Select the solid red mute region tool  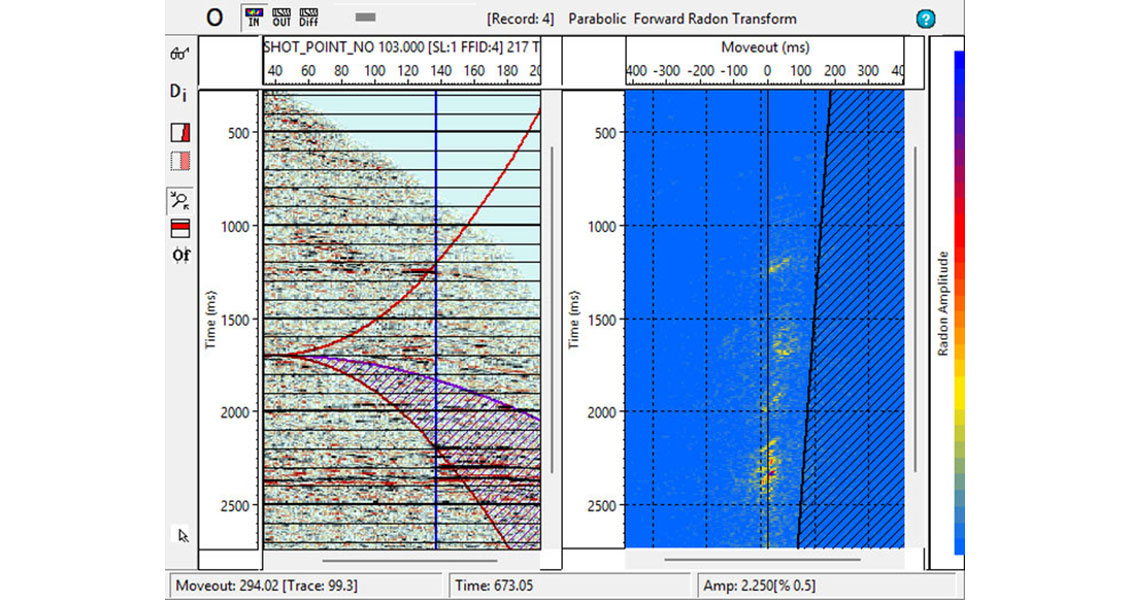[181, 132]
